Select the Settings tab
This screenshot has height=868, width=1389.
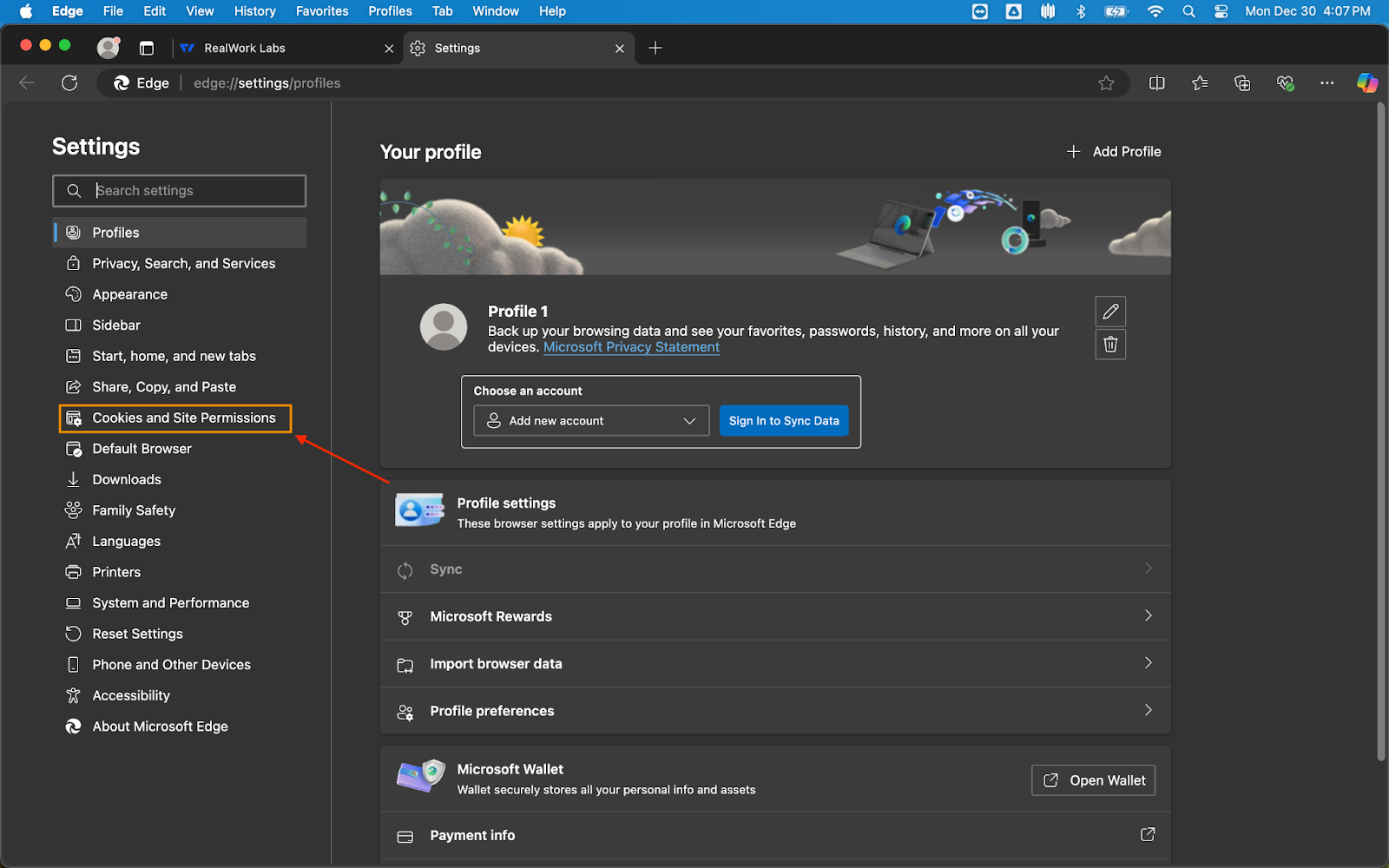click(518, 49)
